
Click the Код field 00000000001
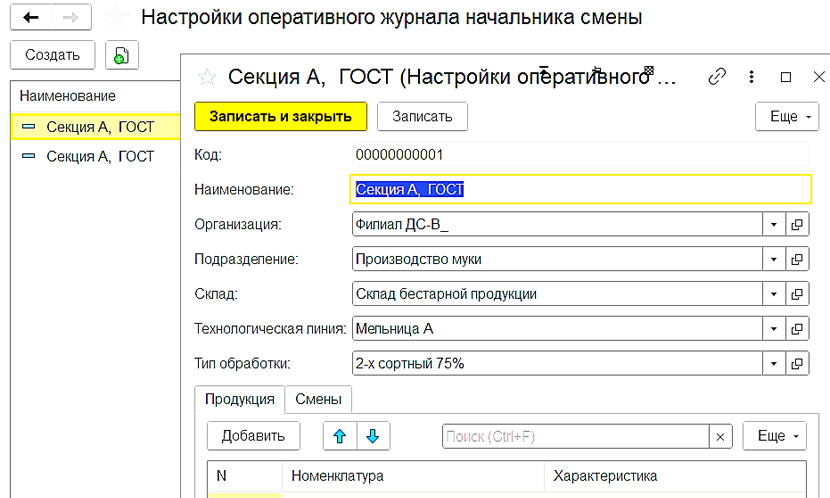pyautogui.click(x=581, y=155)
